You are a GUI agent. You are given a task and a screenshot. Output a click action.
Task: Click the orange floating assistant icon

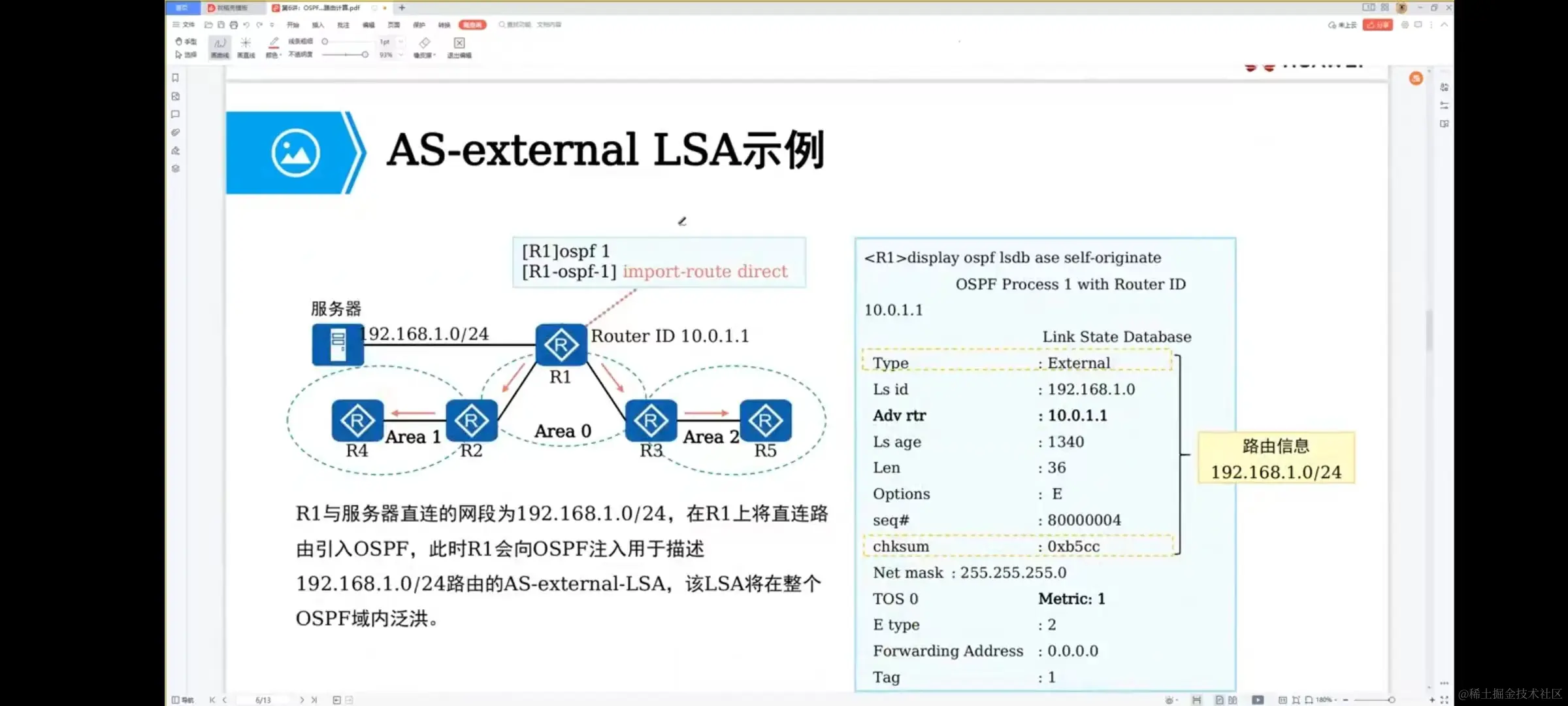point(1416,78)
